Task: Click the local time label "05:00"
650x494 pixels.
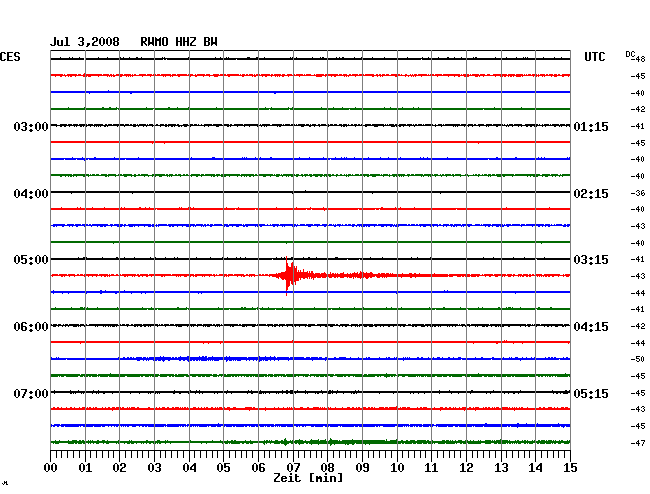Action: coord(31,260)
